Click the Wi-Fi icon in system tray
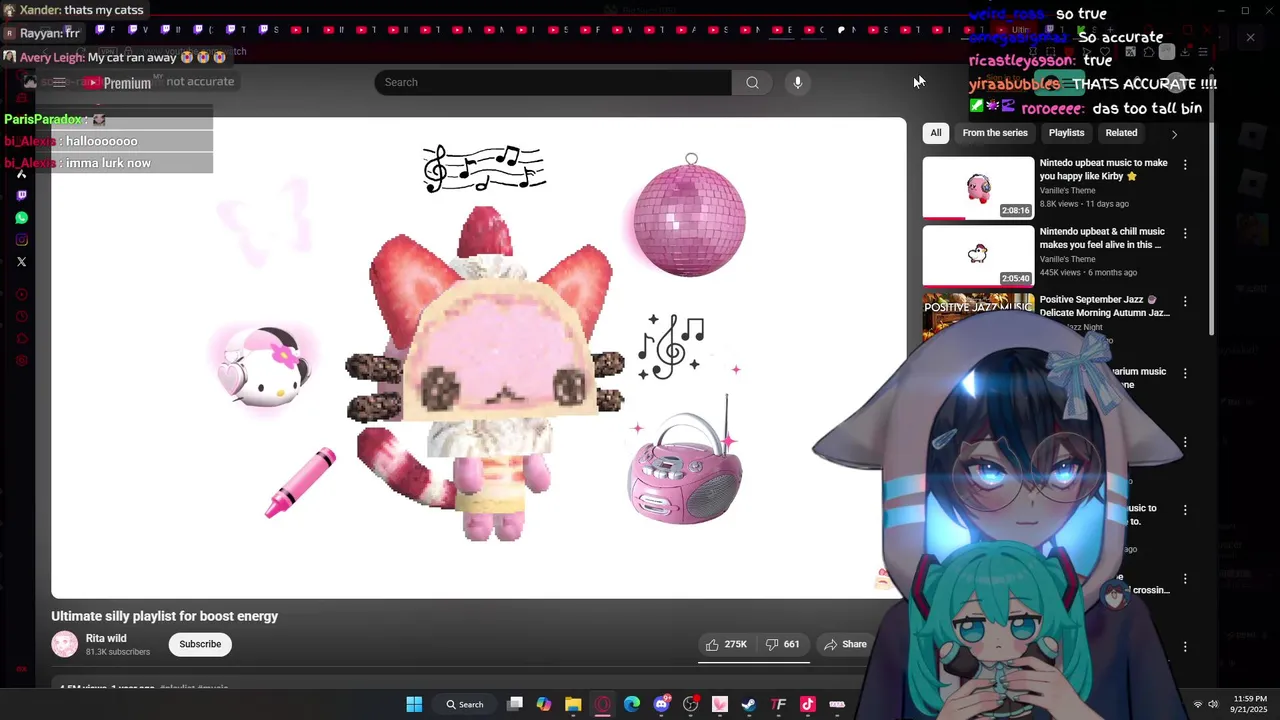This screenshot has width=1280, height=720. [1198, 704]
